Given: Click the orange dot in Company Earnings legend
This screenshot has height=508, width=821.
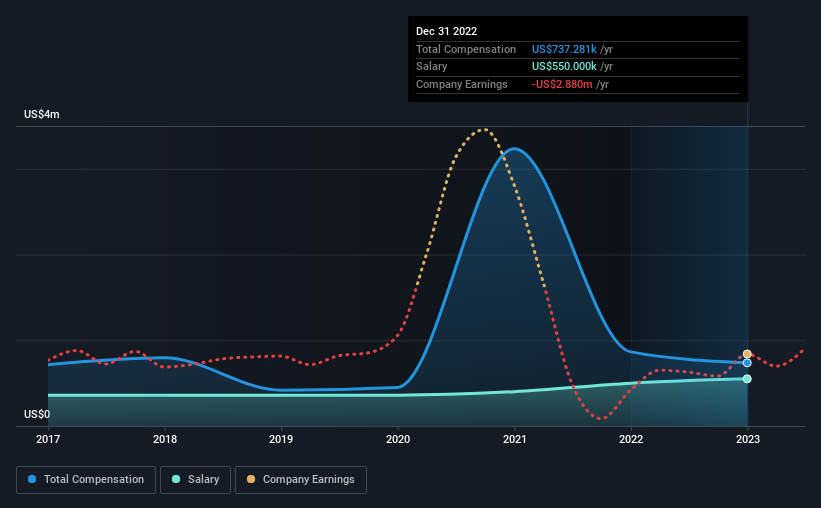Looking at the screenshot, I should pos(251,479).
